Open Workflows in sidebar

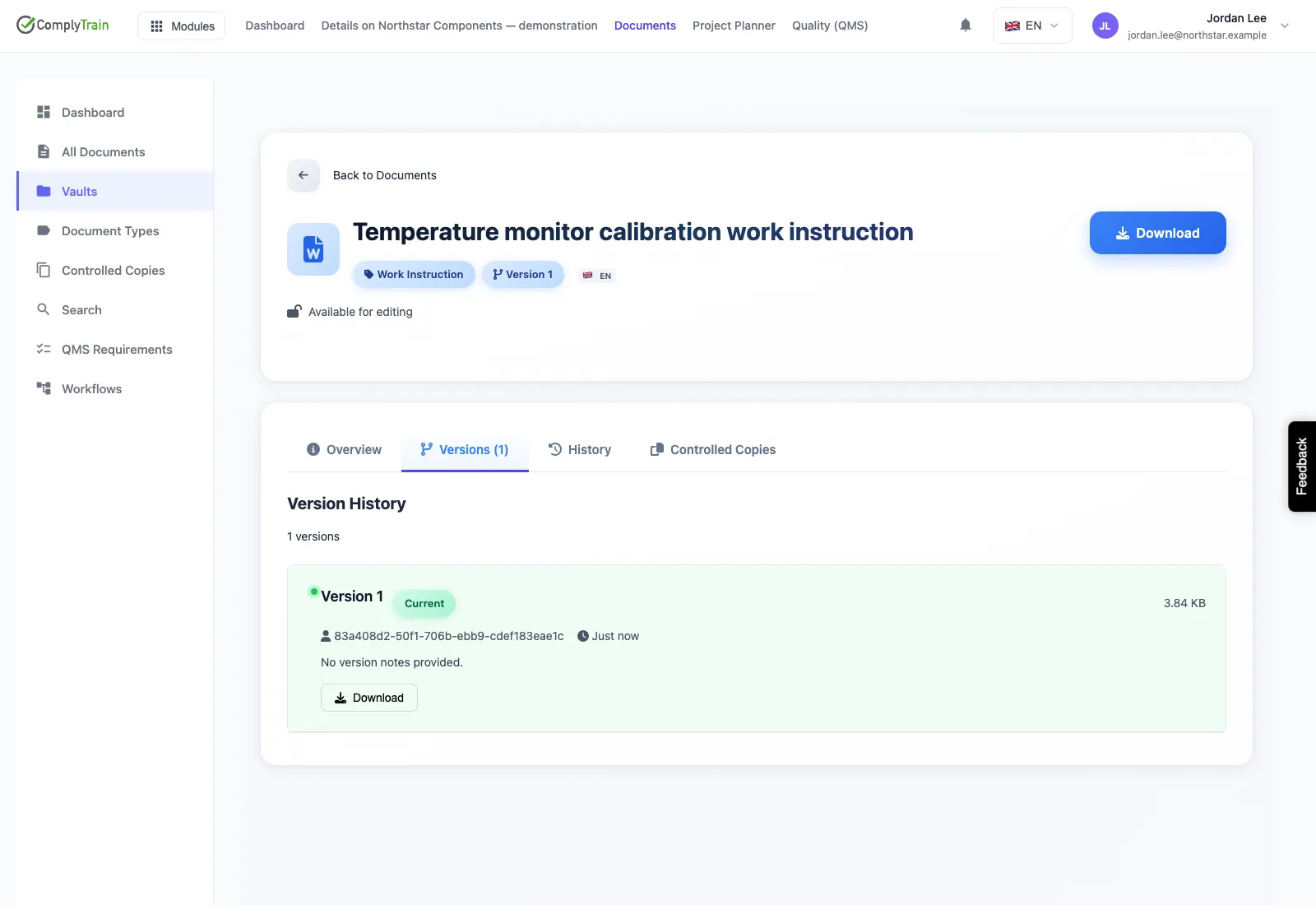tap(115, 388)
